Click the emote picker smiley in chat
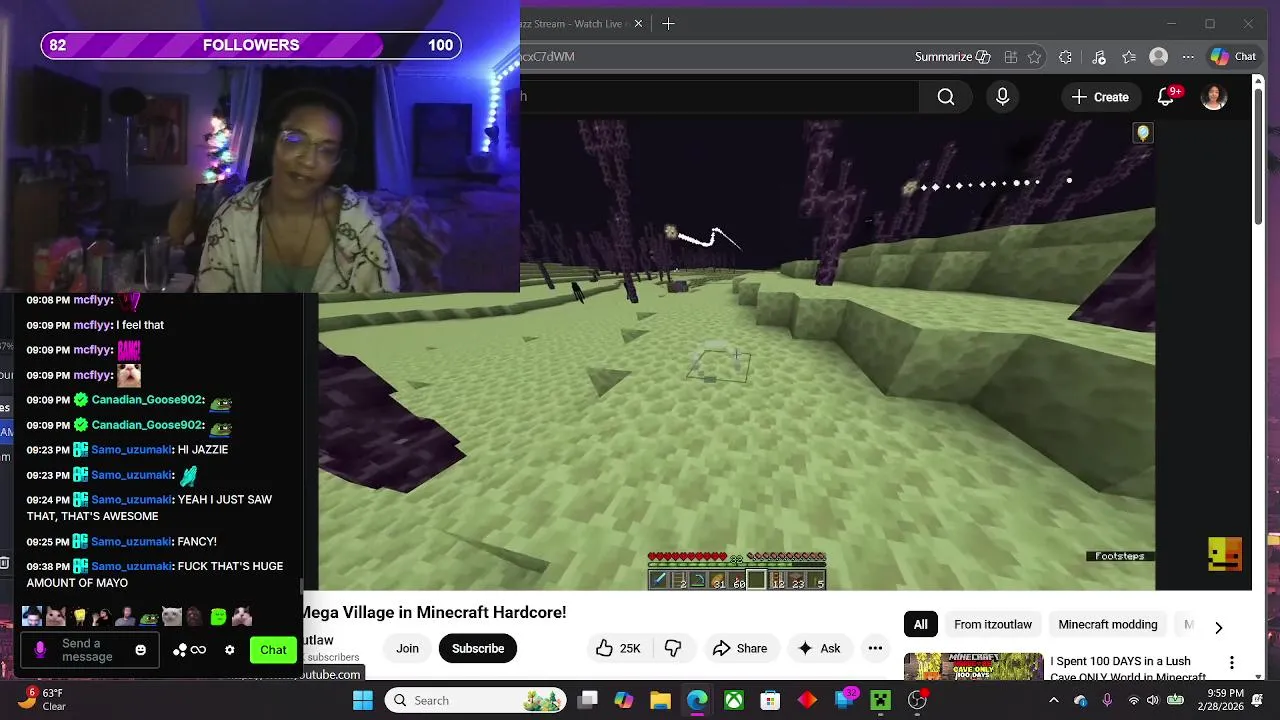Viewport: 1280px width, 720px height. [141, 650]
